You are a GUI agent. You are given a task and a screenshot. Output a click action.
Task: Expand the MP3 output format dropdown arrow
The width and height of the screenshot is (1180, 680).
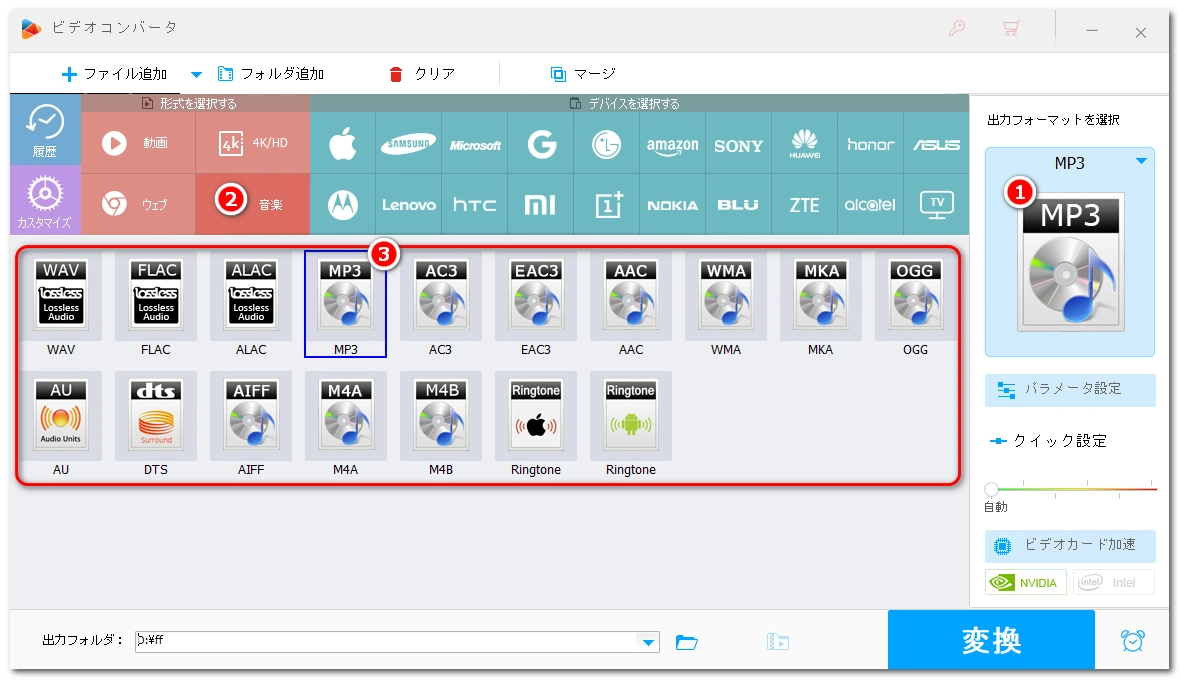pos(1141,162)
